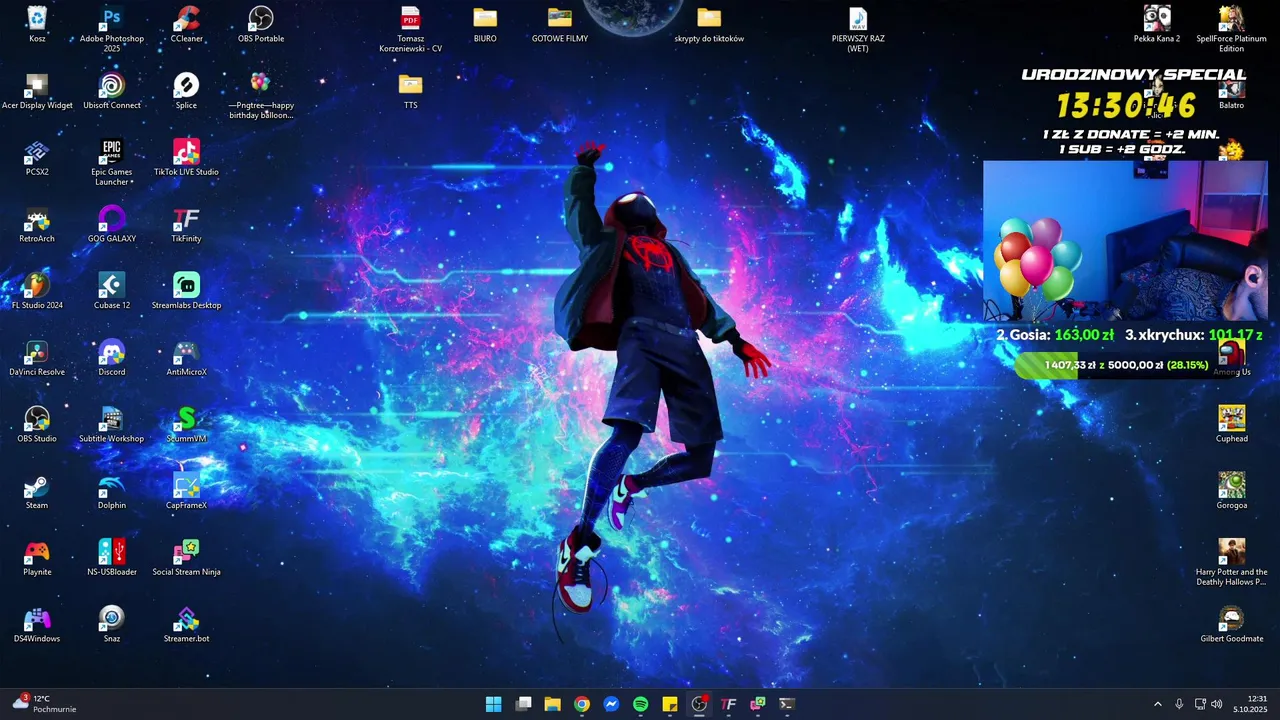The height and width of the screenshot is (720, 1280).
Task: Select the Harry Potter Deathly Hallows shortcut
Action: coord(1231,563)
